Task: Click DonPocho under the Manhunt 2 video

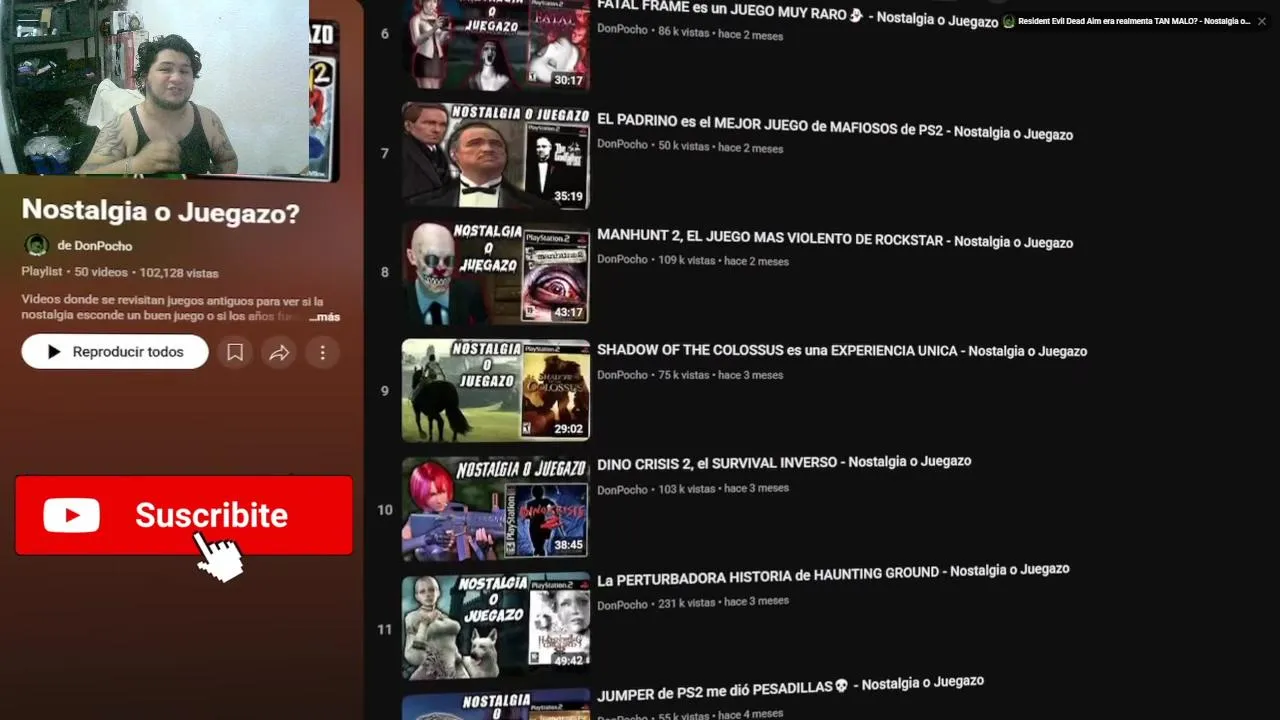Action: coord(622,259)
